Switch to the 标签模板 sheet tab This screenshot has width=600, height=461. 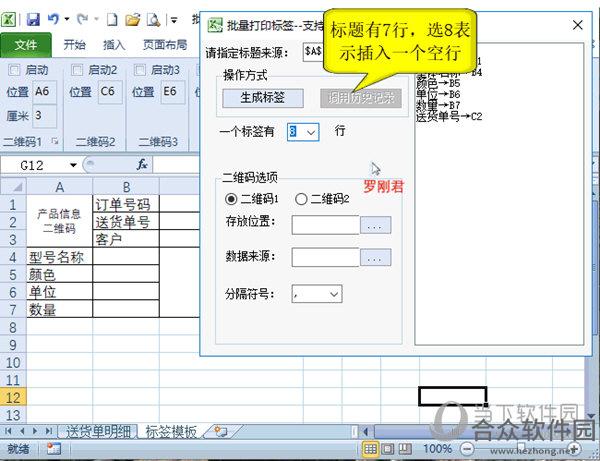click(171, 432)
